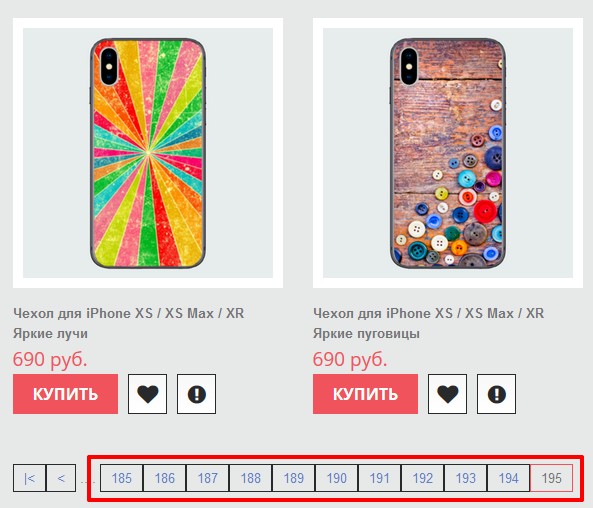Open the rainbow rays case thumbnail
The height and width of the screenshot is (508, 593).
(x=148, y=153)
